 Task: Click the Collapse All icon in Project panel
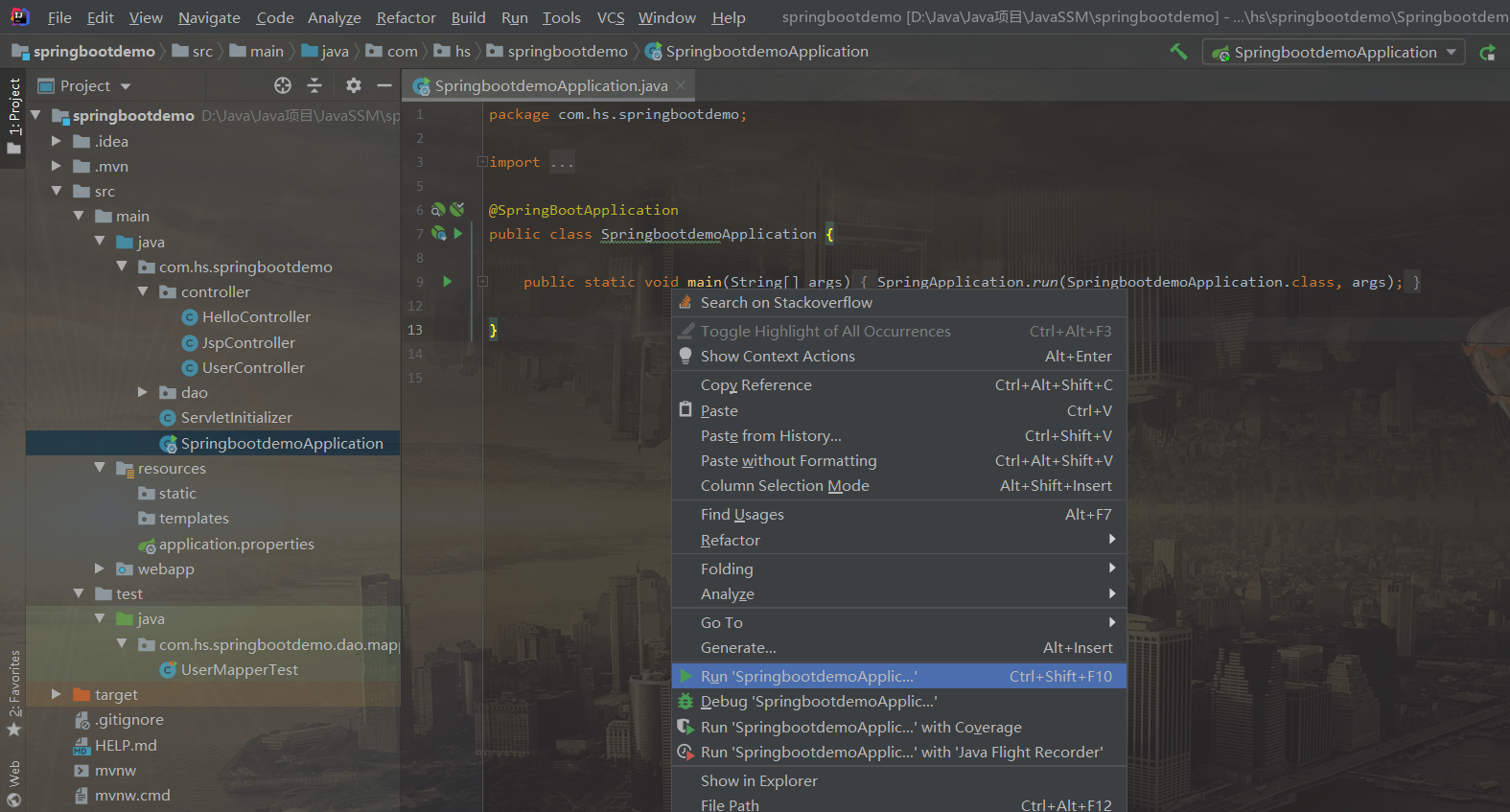(x=314, y=85)
